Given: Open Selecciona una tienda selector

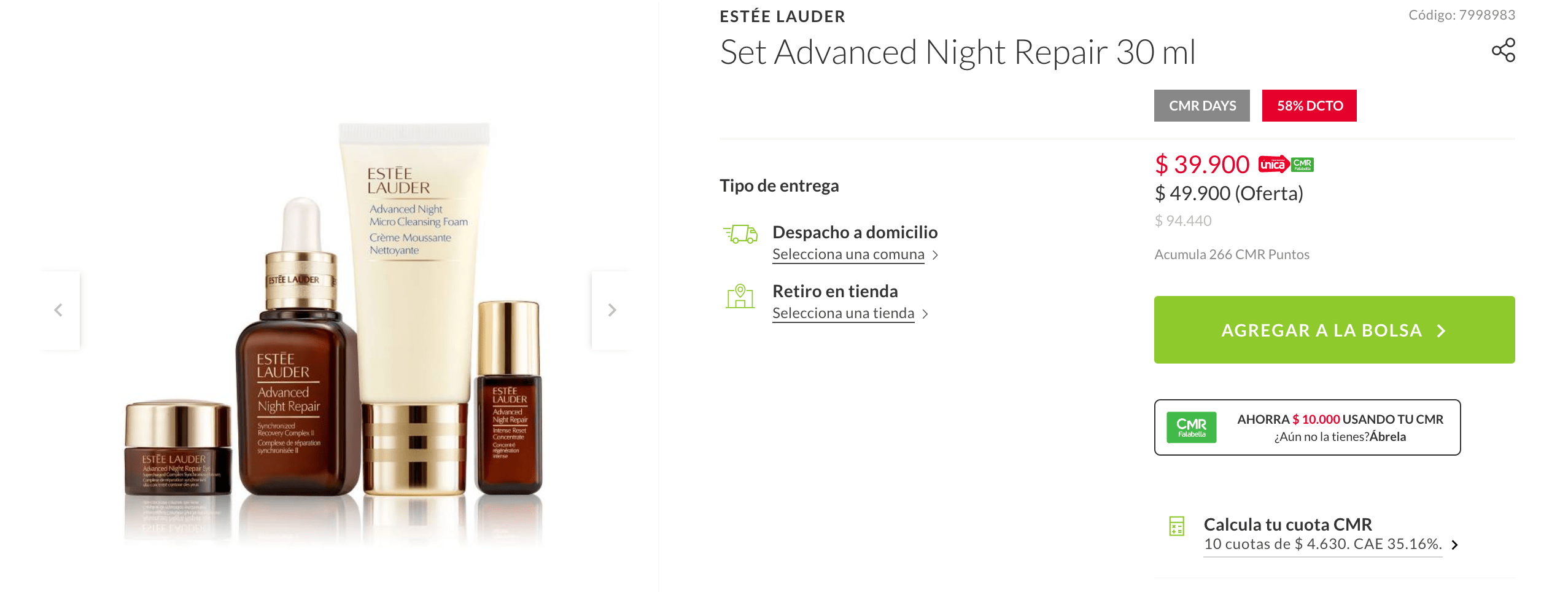Looking at the screenshot, I should coord(850,313).
